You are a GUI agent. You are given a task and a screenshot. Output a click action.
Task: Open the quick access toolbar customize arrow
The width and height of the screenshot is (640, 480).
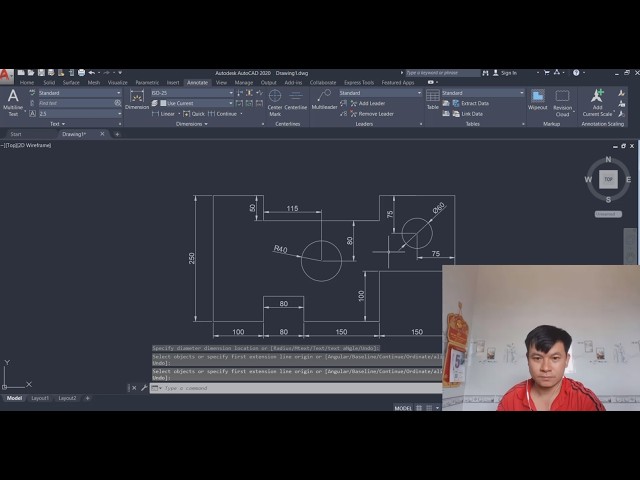(x=120, y=73)
